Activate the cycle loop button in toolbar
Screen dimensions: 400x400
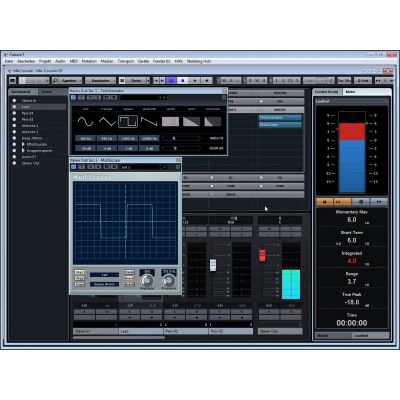(171, 80)
